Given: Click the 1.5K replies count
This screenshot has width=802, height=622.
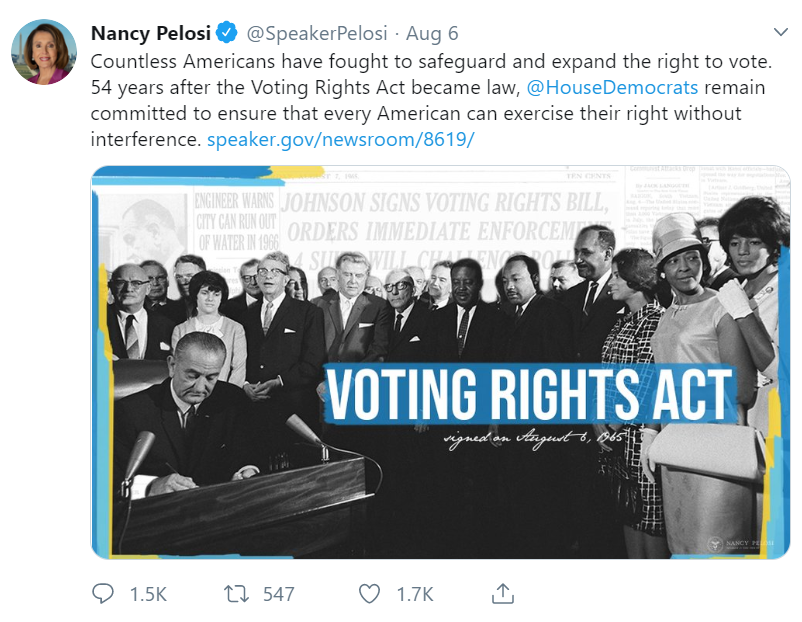Looking at the screenshot, I should pos(148,594).
